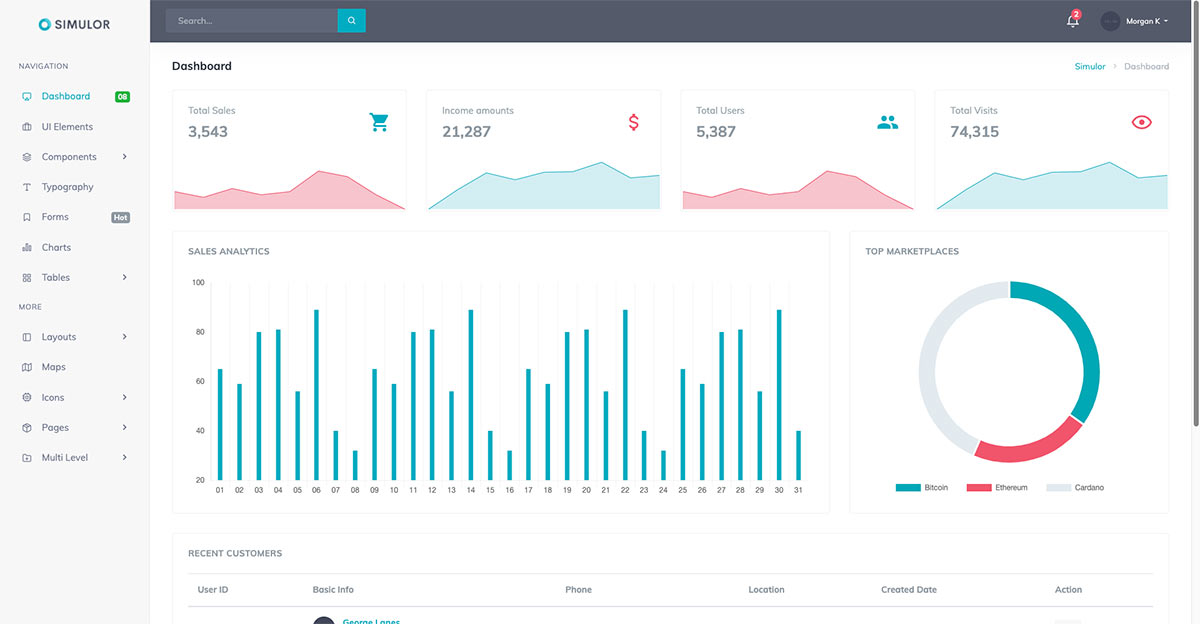This screenshot has height=624, width=1200.
Task: Toggle Ethereum legend in donut chart
Action: click(x=996, y=488)
